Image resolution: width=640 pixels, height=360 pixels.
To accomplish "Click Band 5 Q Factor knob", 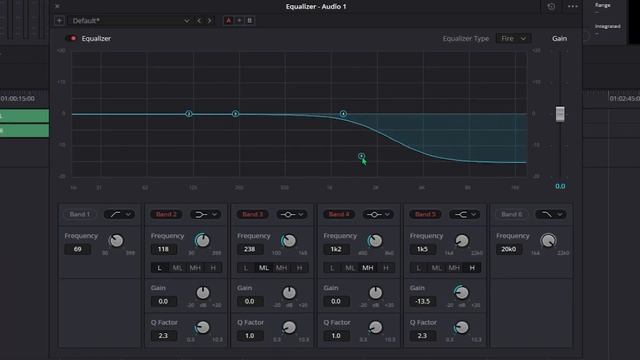I will tap(462, 327).
